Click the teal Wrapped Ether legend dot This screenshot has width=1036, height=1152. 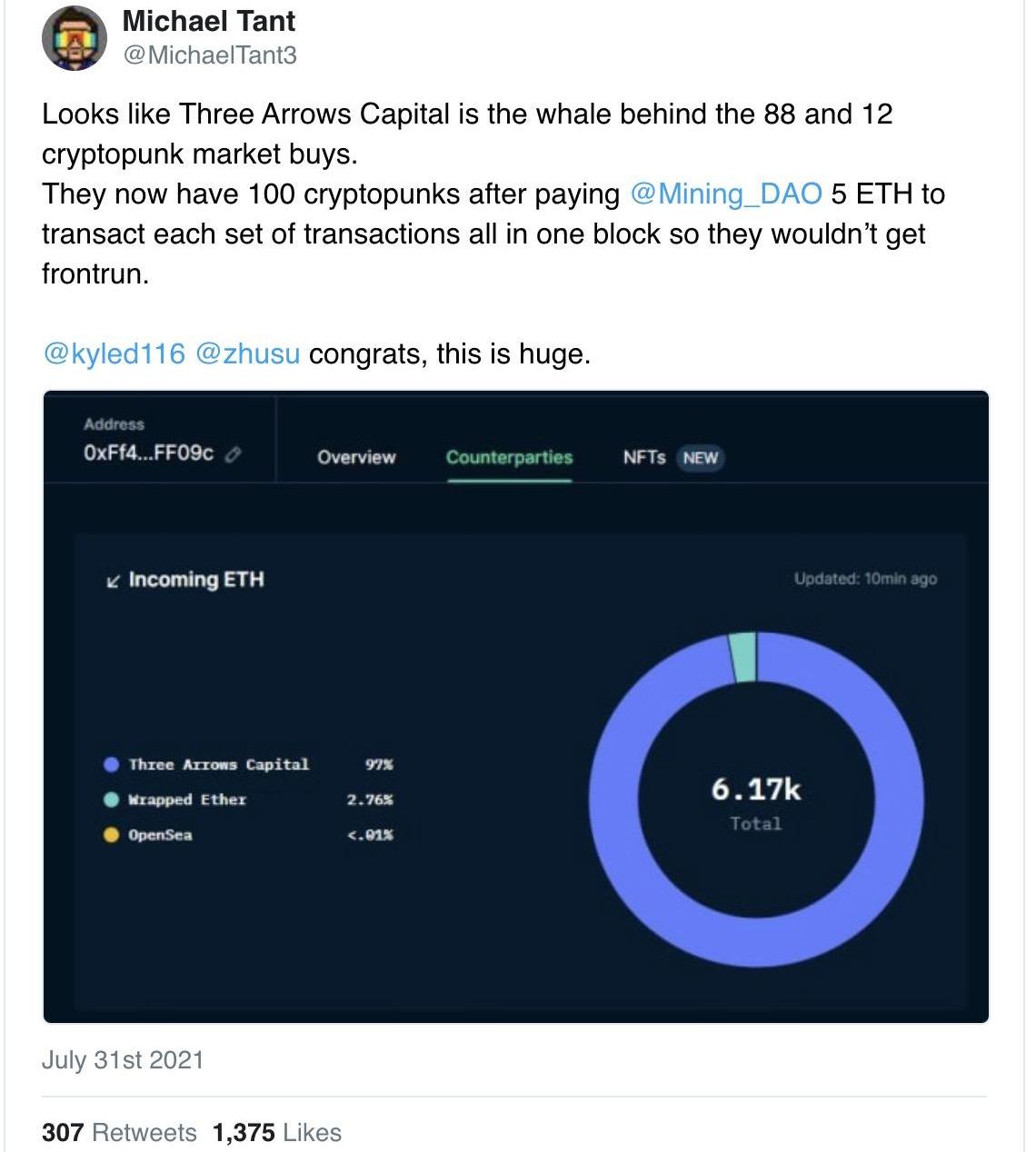[112, 800]
